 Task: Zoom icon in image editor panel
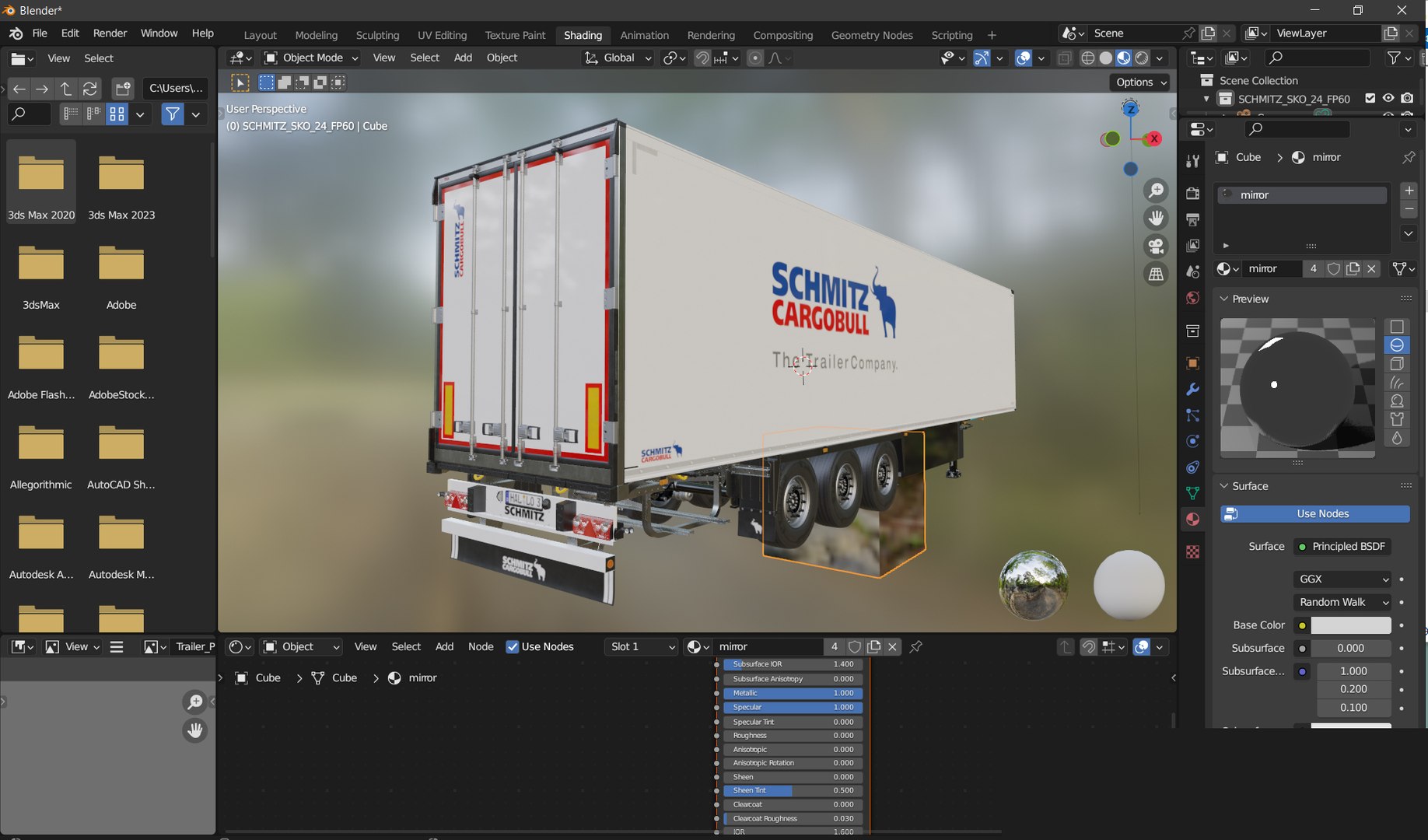[x=194, y=702]
